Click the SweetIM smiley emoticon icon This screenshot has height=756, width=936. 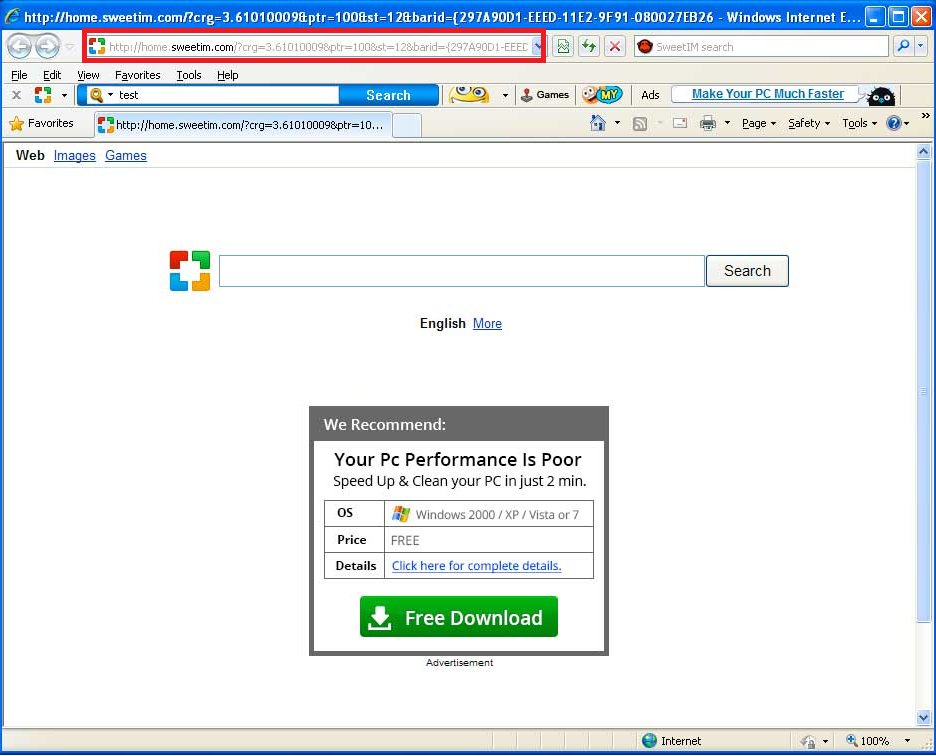pyautogui.click(x=469, y=95)
